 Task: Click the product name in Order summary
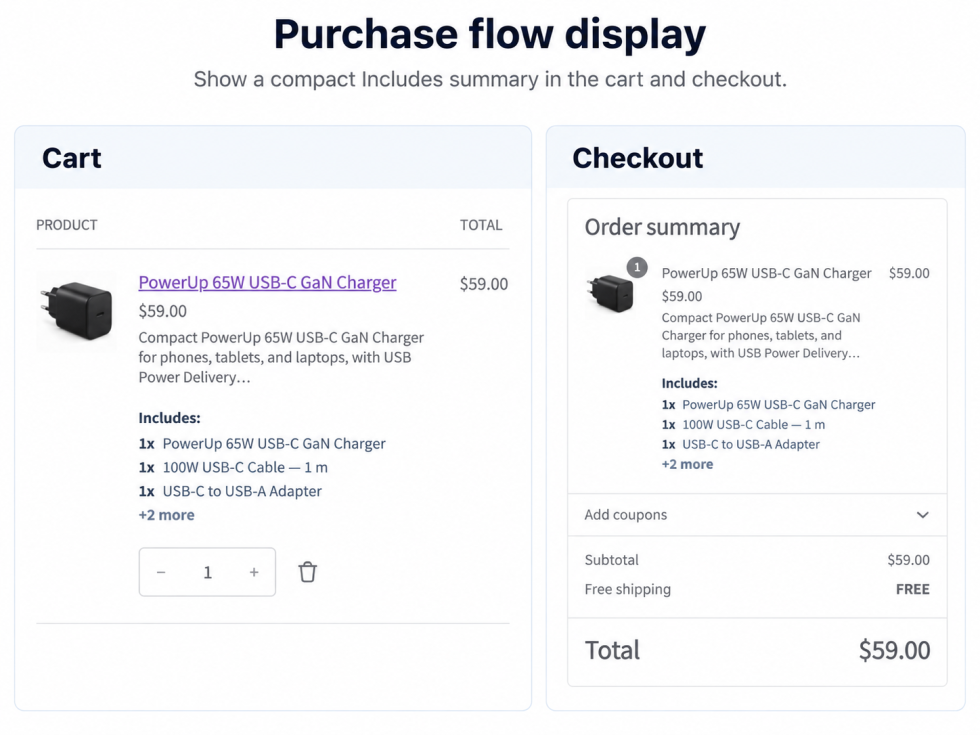point(766,273)
